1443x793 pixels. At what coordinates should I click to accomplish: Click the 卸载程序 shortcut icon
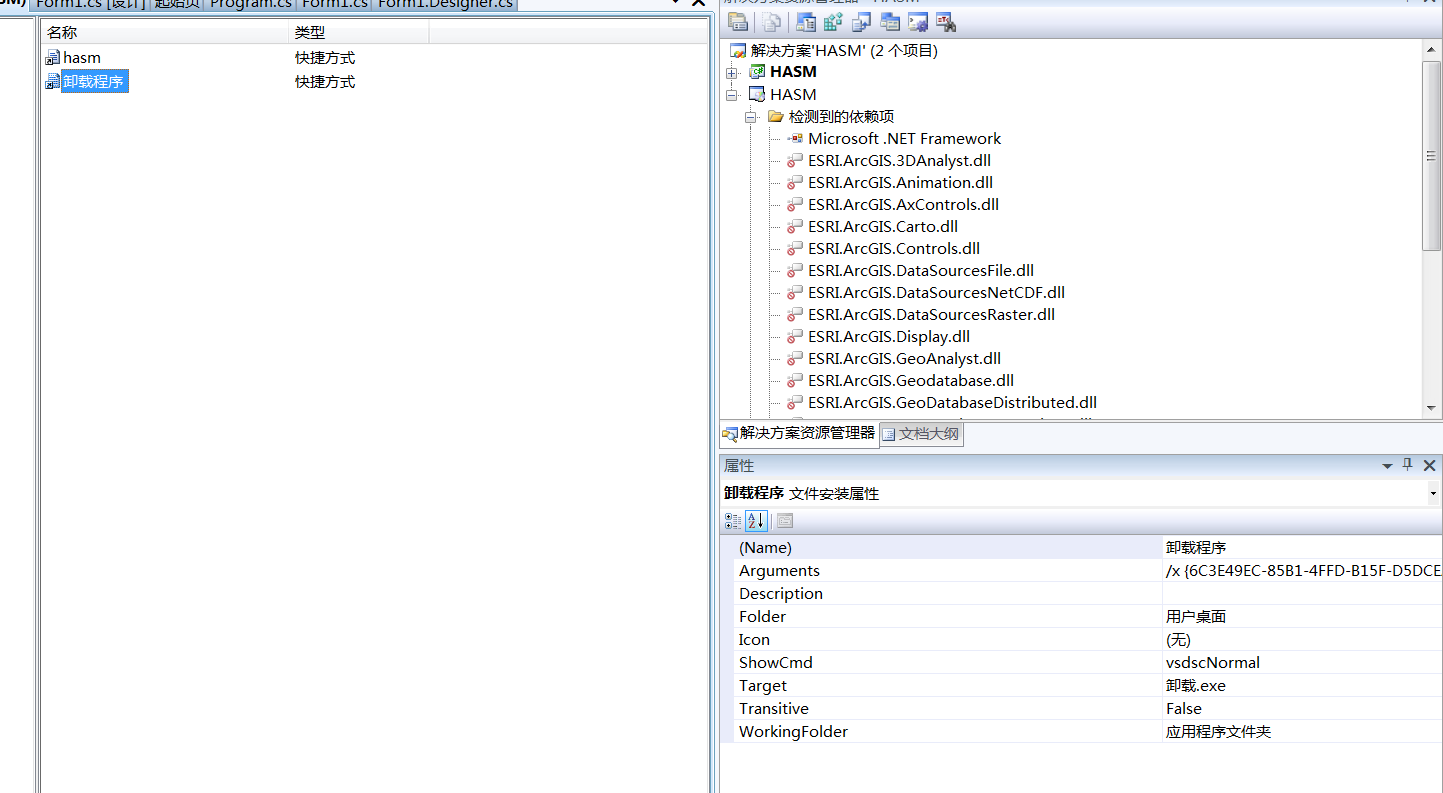click(x=53, y=82)
